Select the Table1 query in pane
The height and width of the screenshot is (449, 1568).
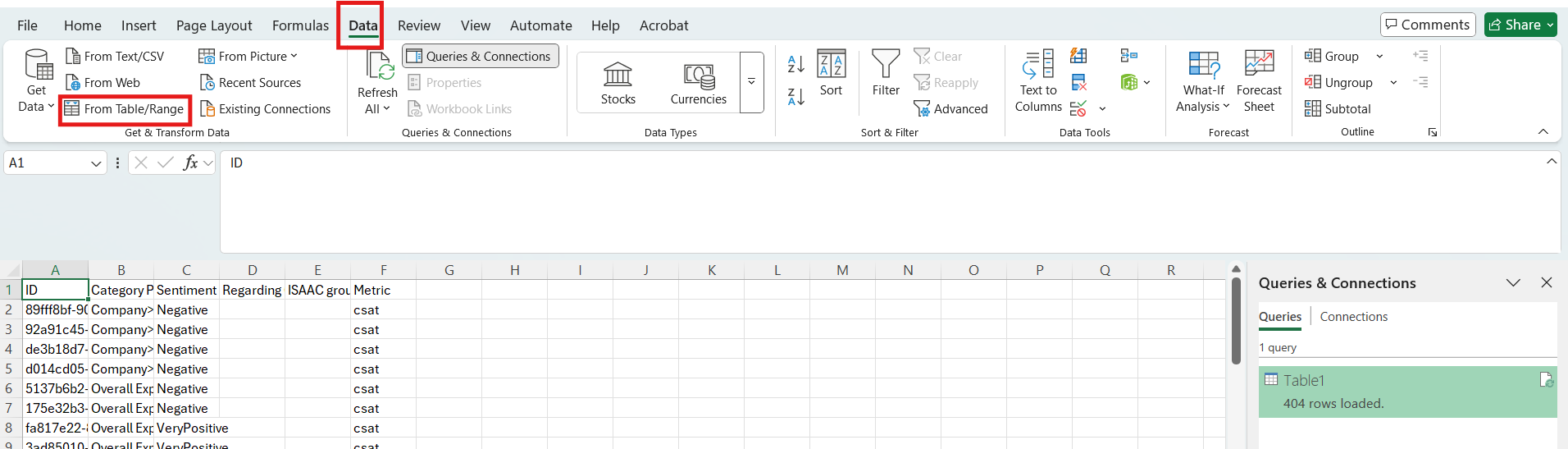pyautogui.click(x=1406, y=392)
